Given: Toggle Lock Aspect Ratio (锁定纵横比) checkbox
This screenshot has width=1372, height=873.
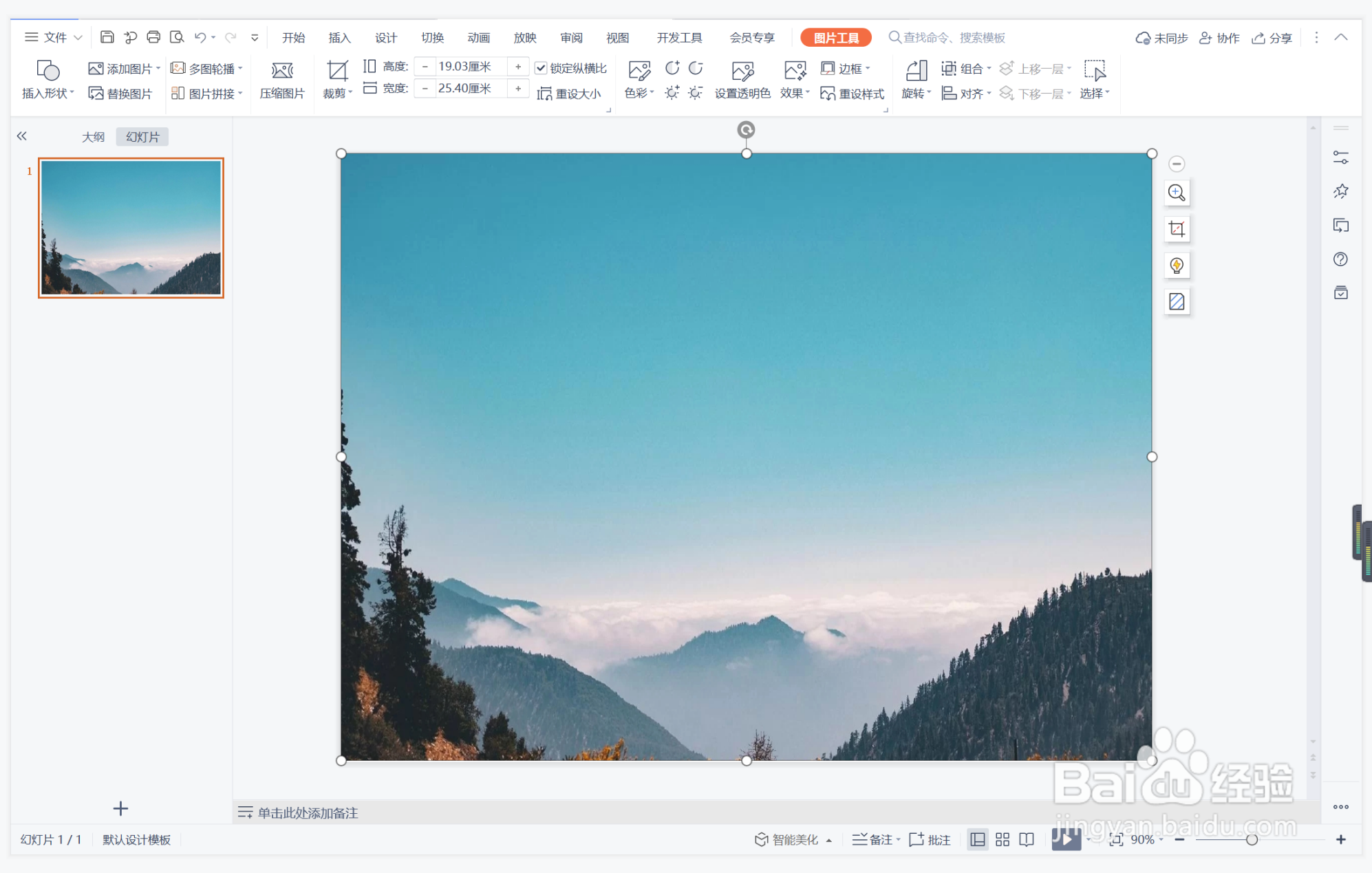Looking at the screenshot, I should 541,67.
